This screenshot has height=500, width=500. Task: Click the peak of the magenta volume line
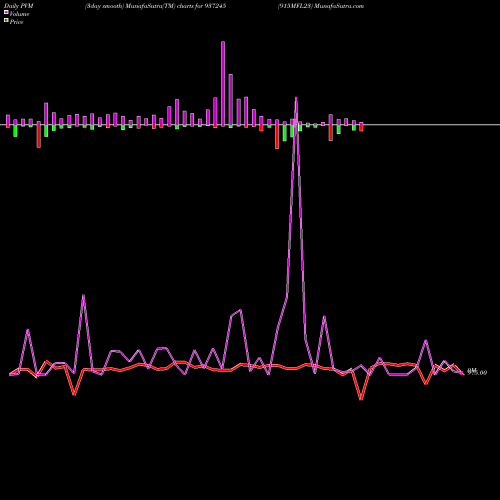296,98
